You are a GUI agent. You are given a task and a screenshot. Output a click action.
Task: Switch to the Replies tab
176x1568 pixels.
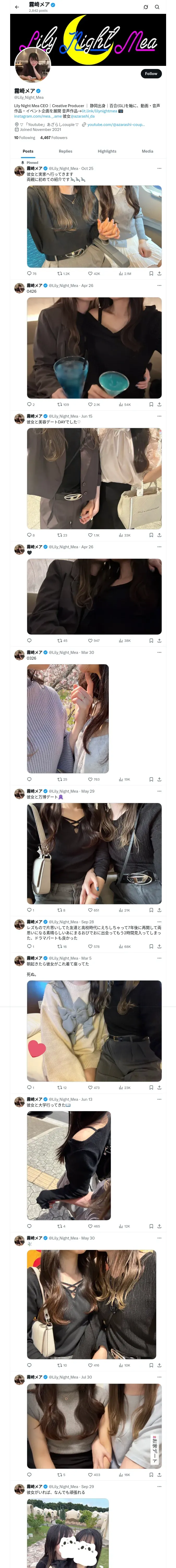[x=65, y=151]
